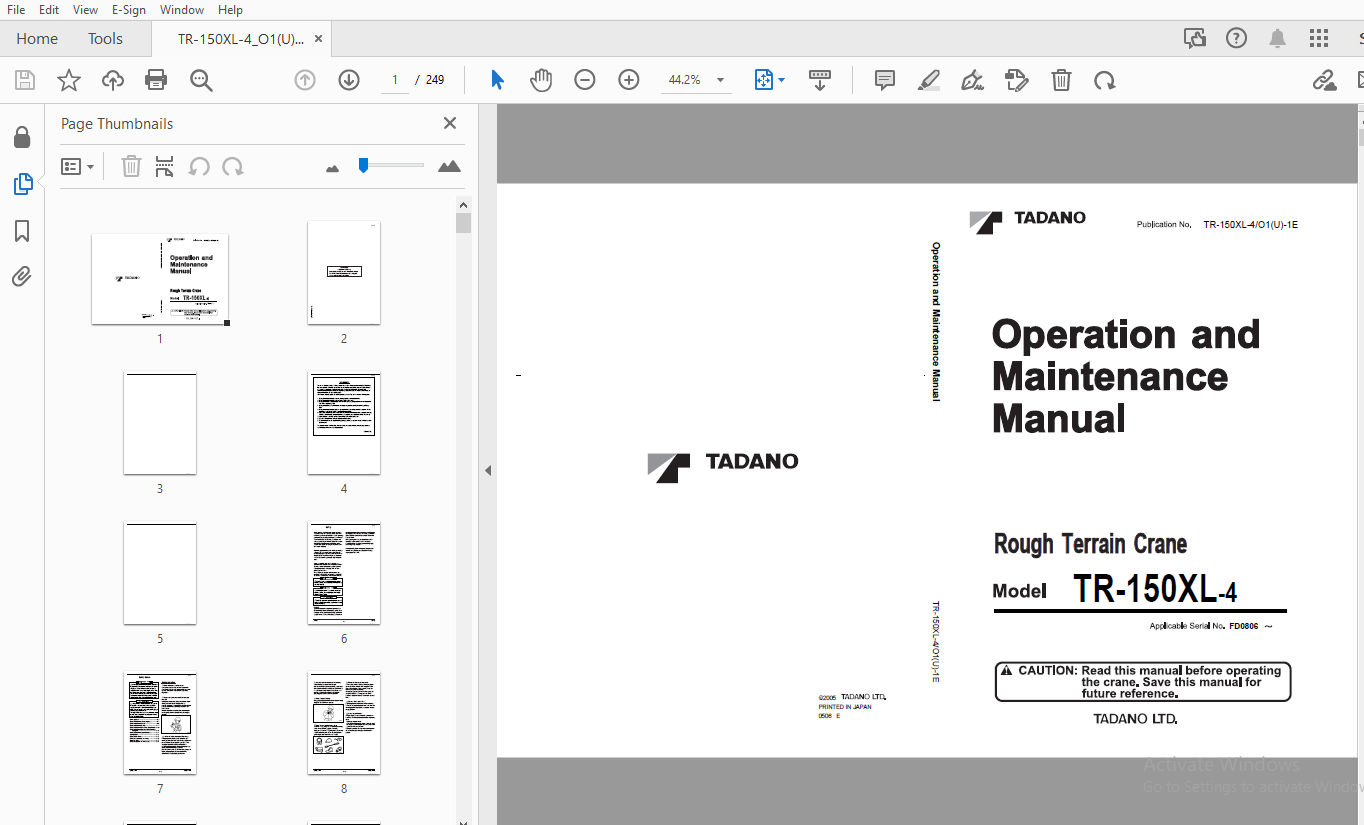Click the insert pages icon in thumbnails panel
Viewport: 1364px width, 825px height.
(x=165, y=166)
